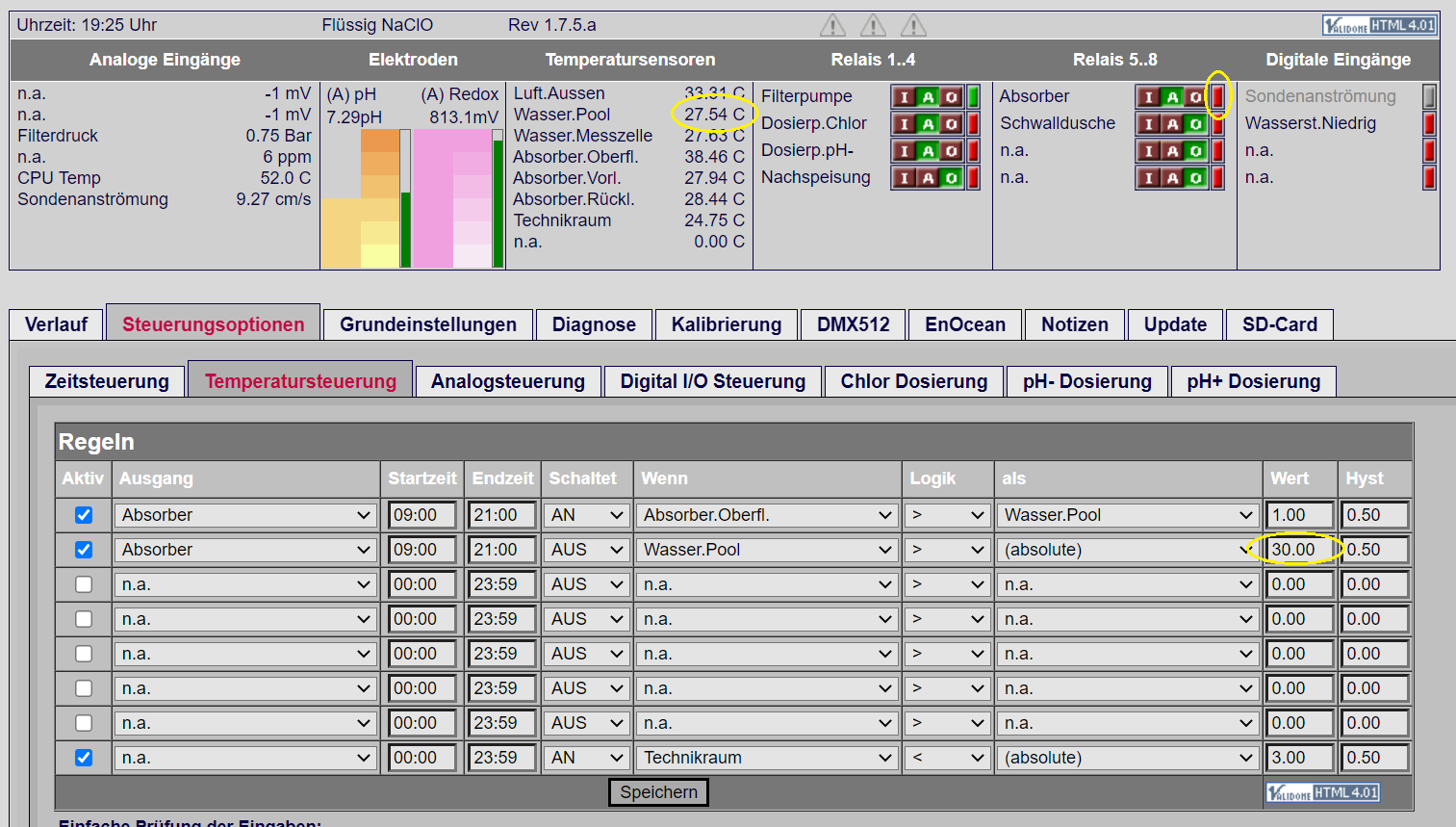The height and width of the screenshot is (827, 1456).
Task: Click the Filterdruck value 0.75 Bar
Action: click(278, 136)
